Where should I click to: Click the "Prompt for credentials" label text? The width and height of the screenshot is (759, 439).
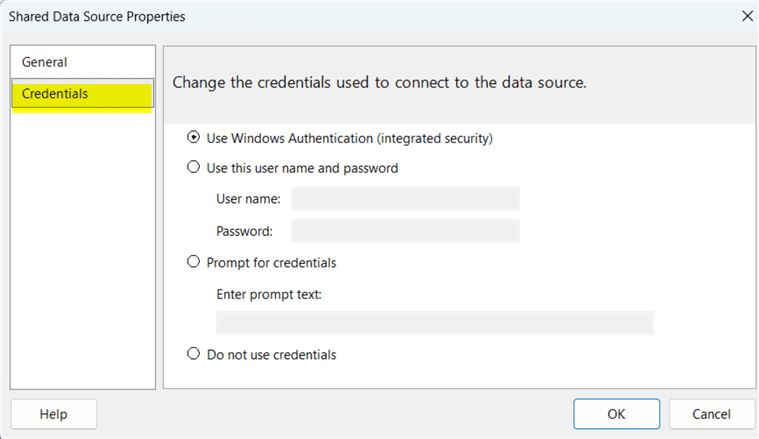click(x=271, y=263)
